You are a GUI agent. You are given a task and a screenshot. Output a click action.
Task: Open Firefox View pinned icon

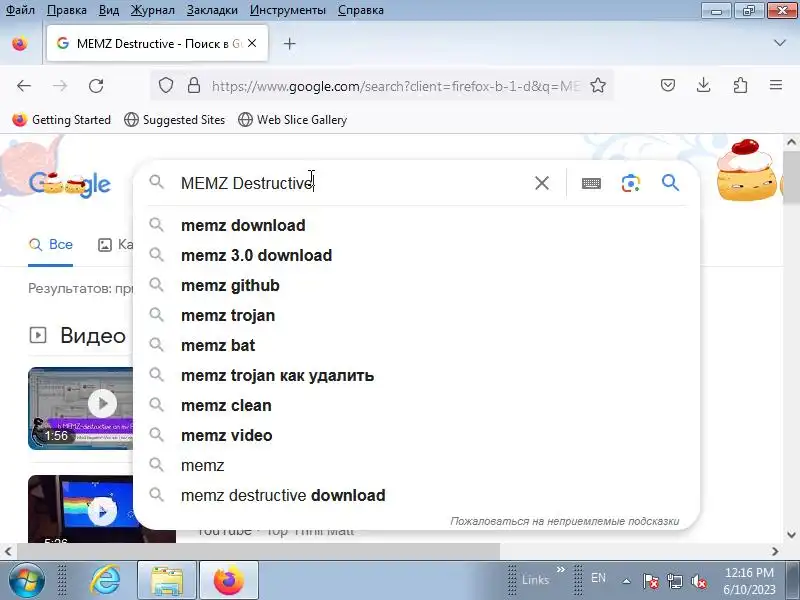(x=20, y=44)
